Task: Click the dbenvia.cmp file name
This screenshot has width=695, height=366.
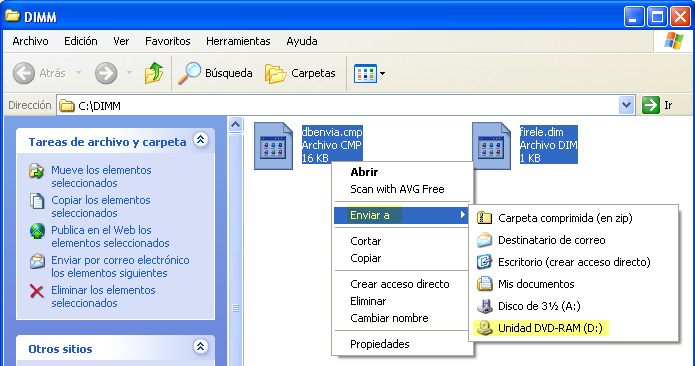Action: click(332, 132)
